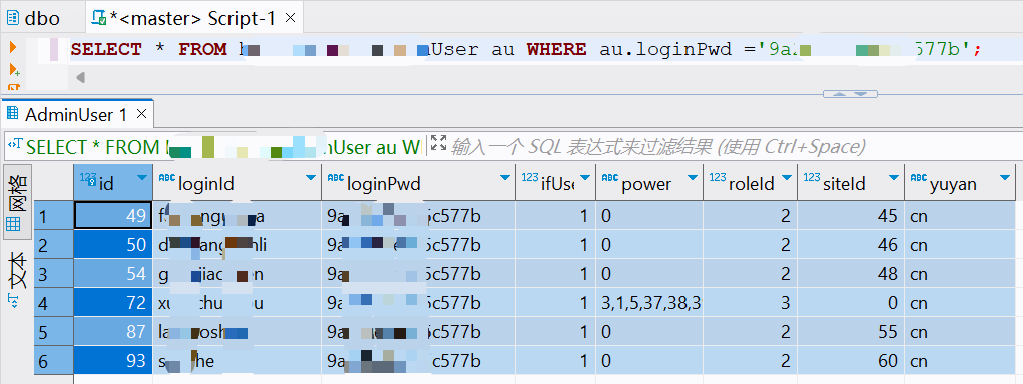Open the loginId column dropdown arrow
This screenshot has width=1023, height=384.
tap(311, 177)
